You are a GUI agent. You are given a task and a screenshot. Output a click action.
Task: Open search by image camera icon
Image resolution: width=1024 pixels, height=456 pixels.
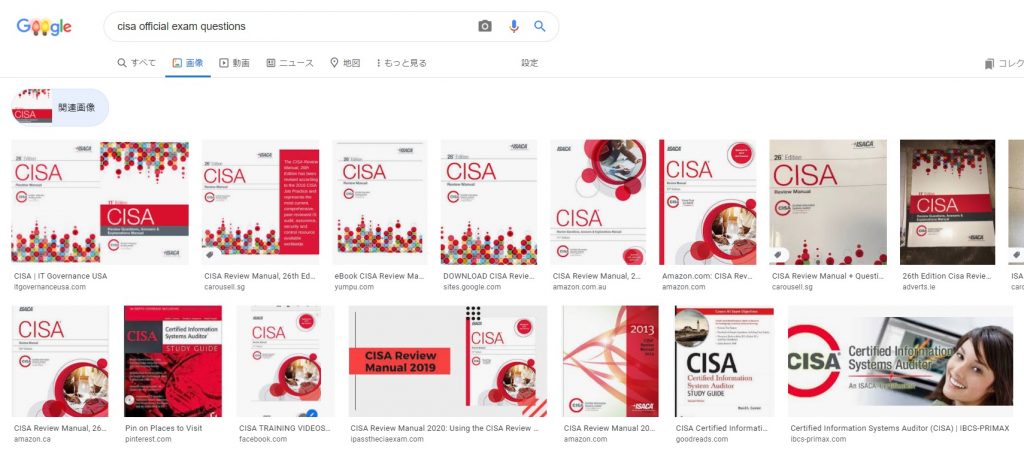pyautogui.click(x=485, y=26)
